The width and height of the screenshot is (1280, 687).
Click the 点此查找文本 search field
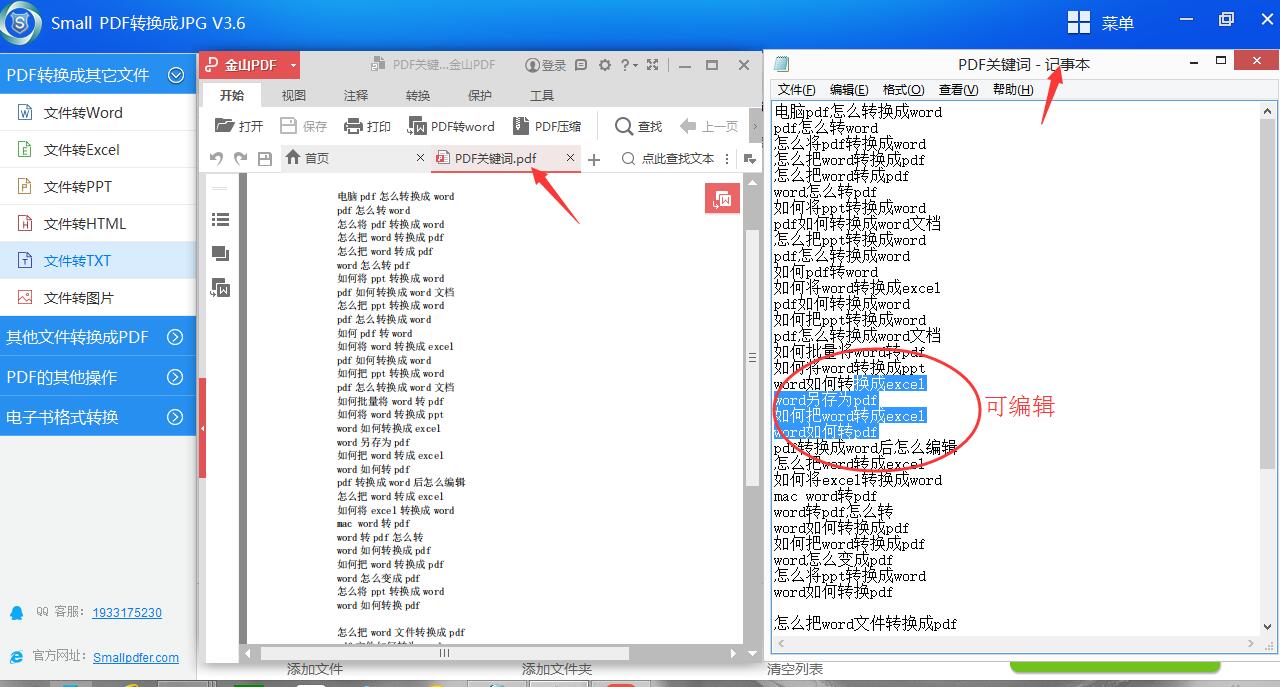click(668, 158)
